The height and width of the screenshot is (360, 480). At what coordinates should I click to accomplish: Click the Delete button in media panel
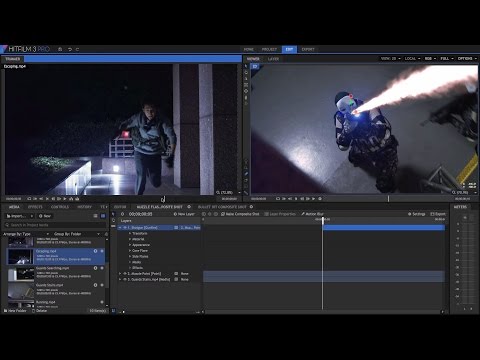click(40, 311)
